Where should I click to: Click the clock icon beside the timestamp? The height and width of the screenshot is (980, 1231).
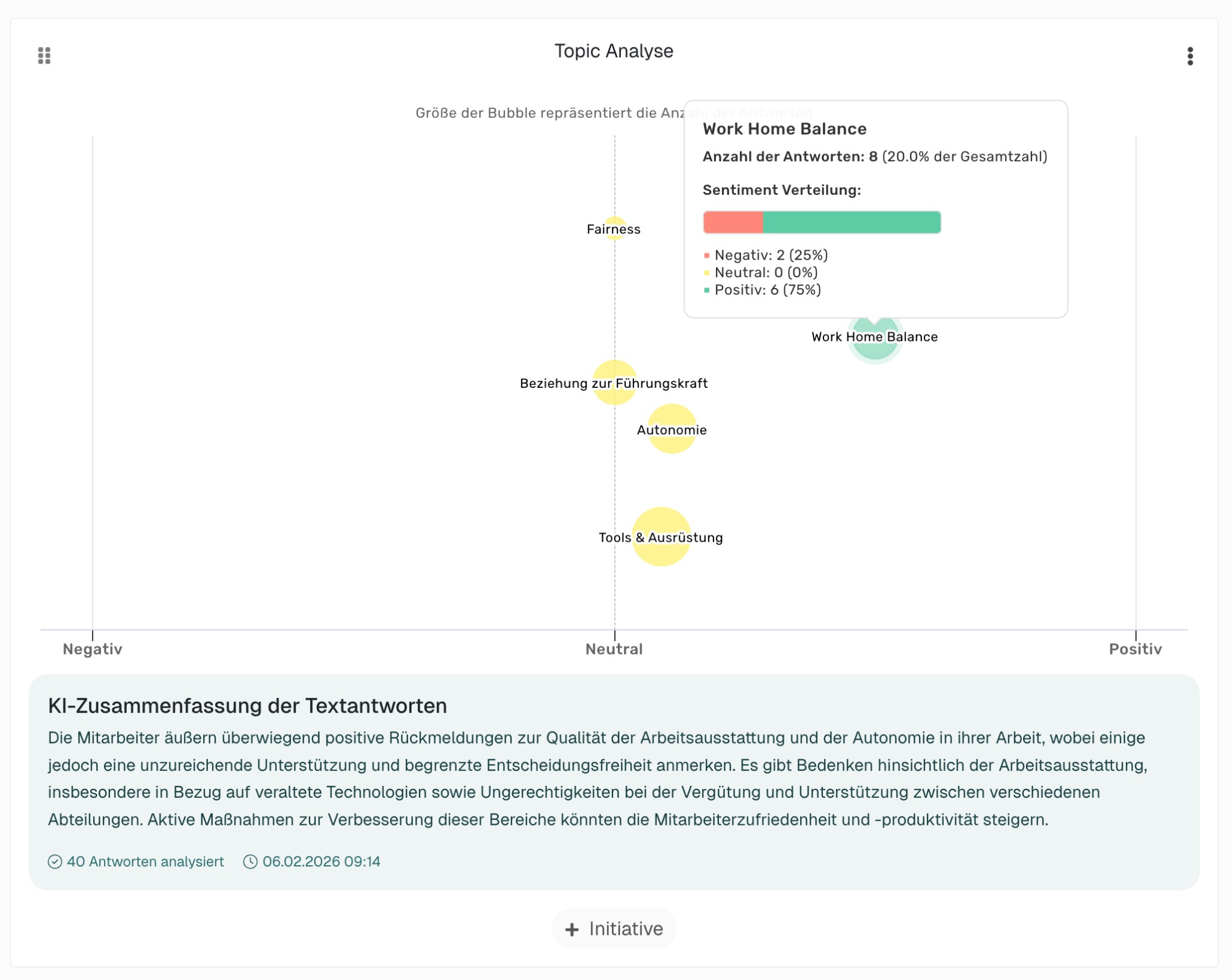(250, 862)
